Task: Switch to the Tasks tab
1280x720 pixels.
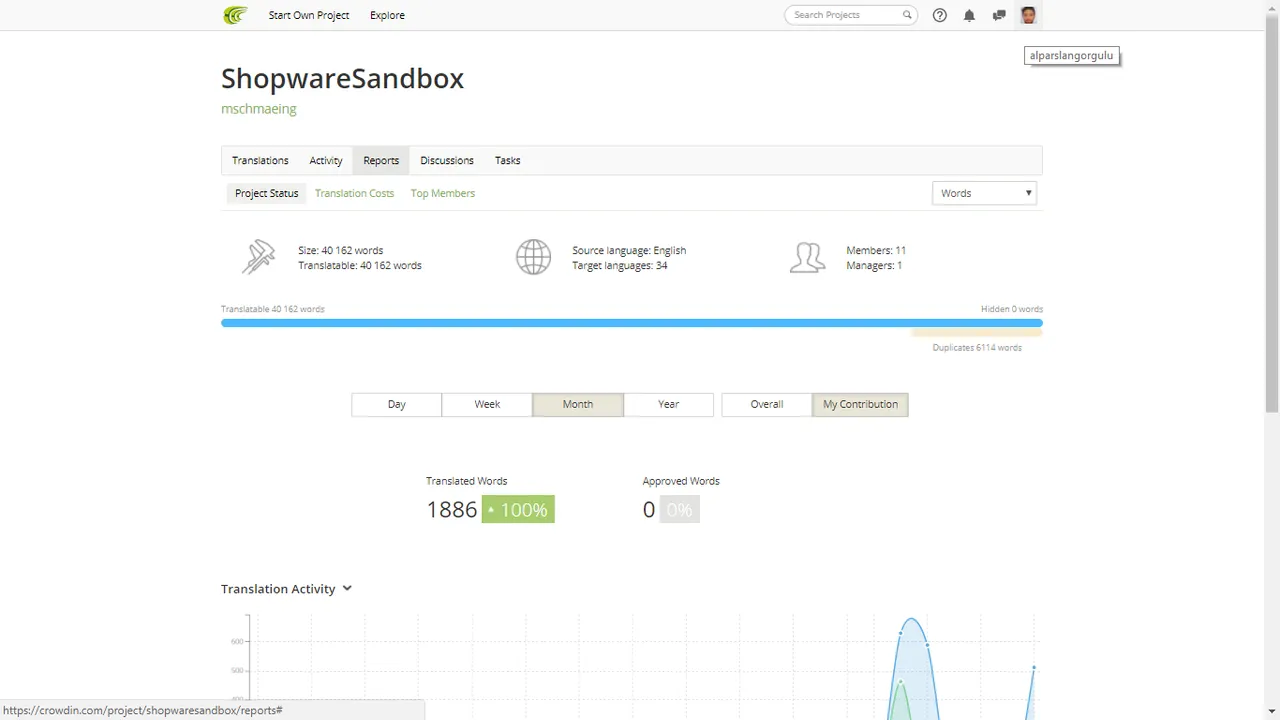Action: [x=508, y=160]
